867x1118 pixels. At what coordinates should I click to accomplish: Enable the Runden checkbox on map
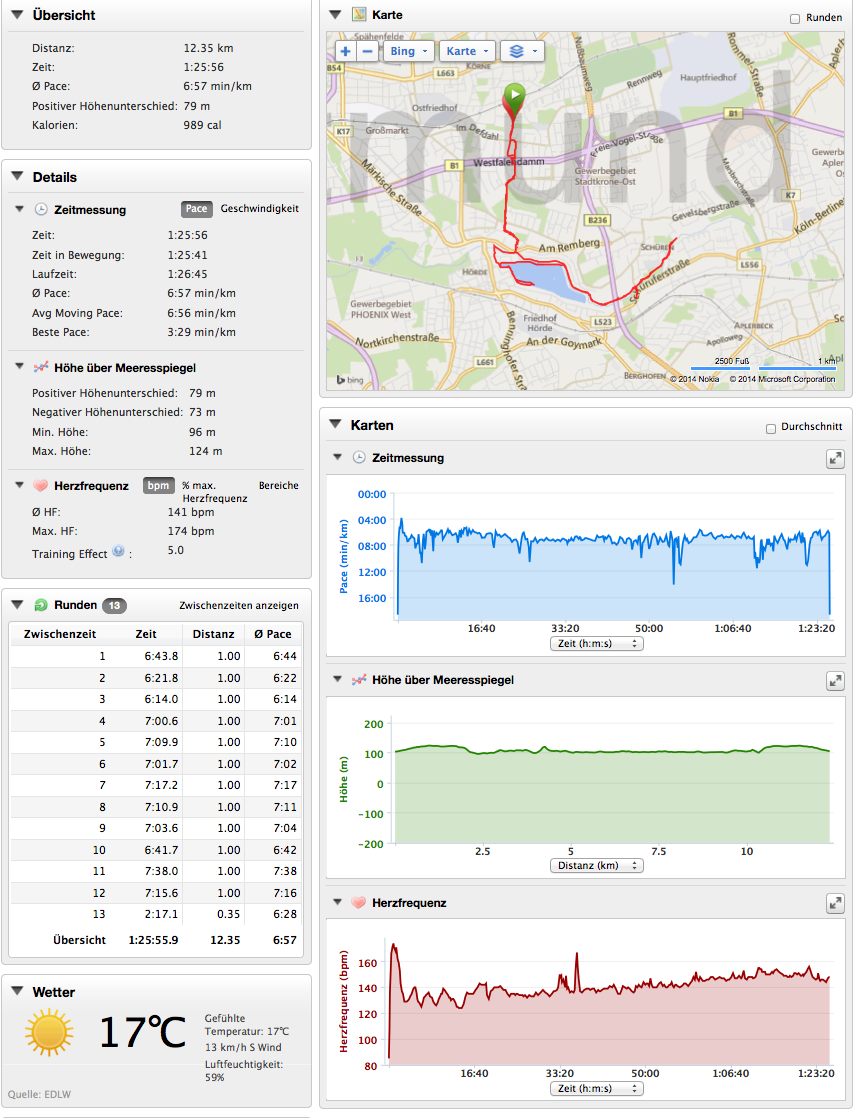point(795,18)
